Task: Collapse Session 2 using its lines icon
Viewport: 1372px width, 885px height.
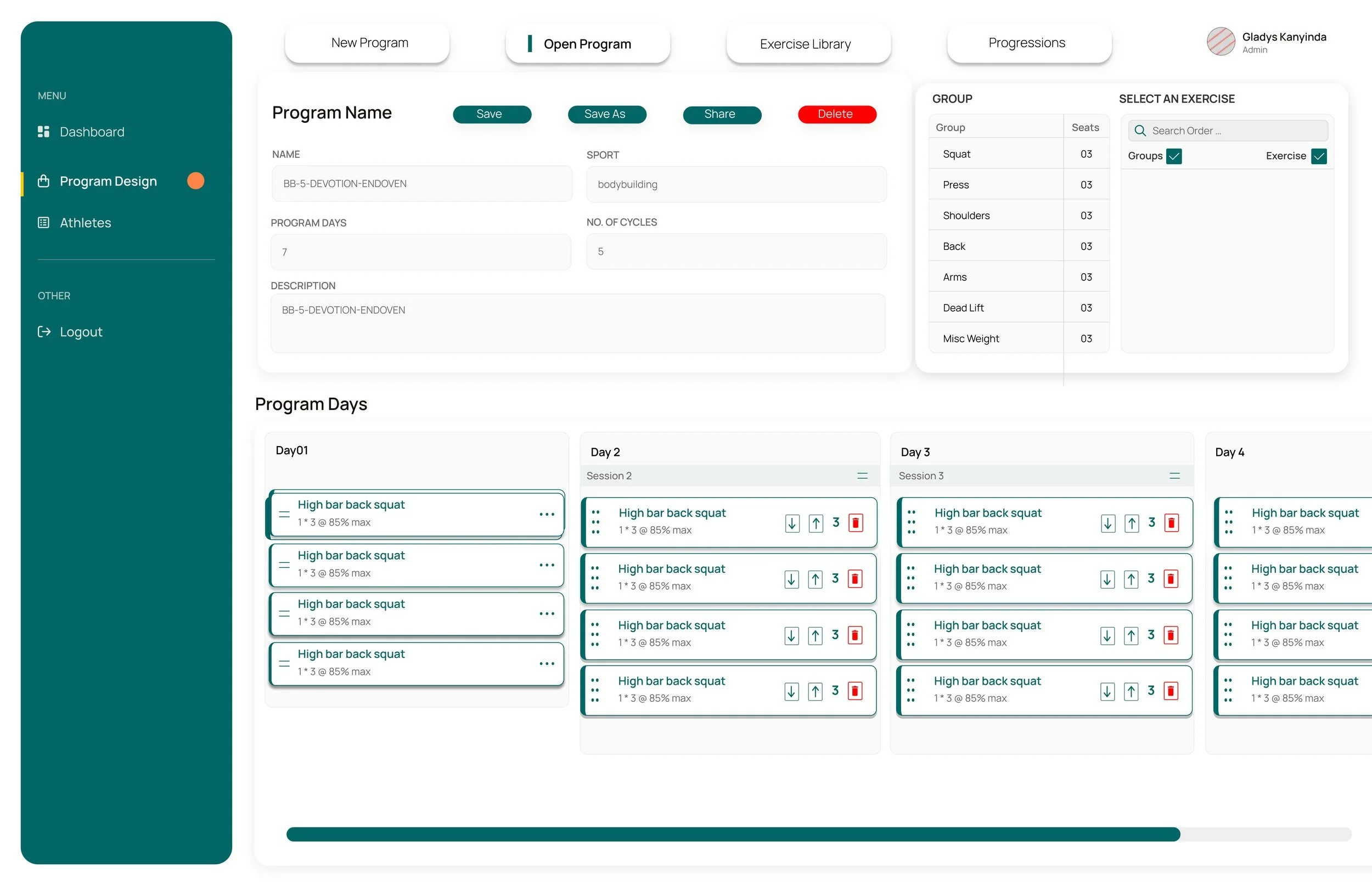Action: pyautogui.click(x=862, y=476)
